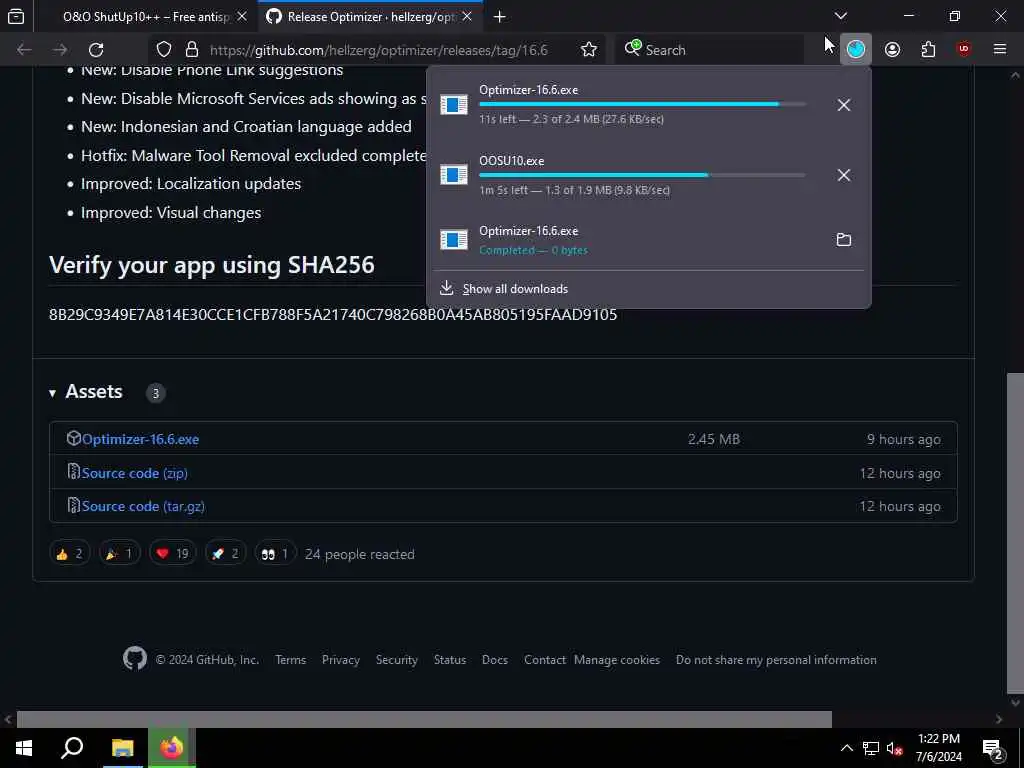Open the Windows Start menu
The image size is (1024, 768).
[24, 748]
